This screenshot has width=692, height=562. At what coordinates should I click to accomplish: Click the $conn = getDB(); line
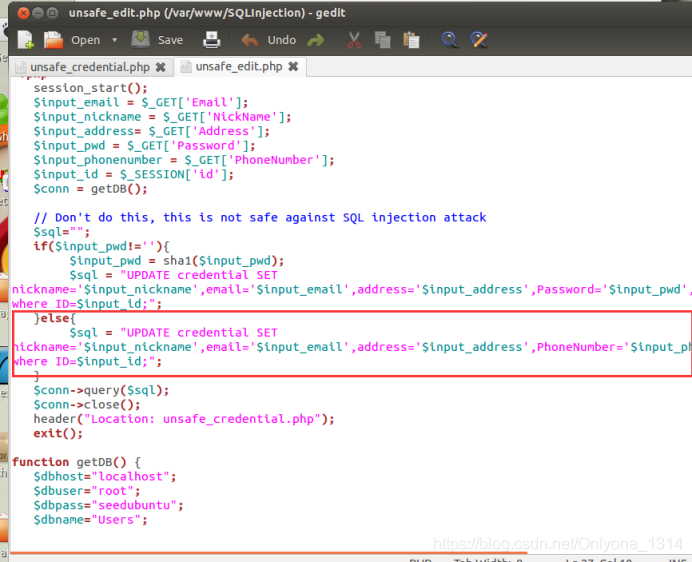tap(90, 189)
